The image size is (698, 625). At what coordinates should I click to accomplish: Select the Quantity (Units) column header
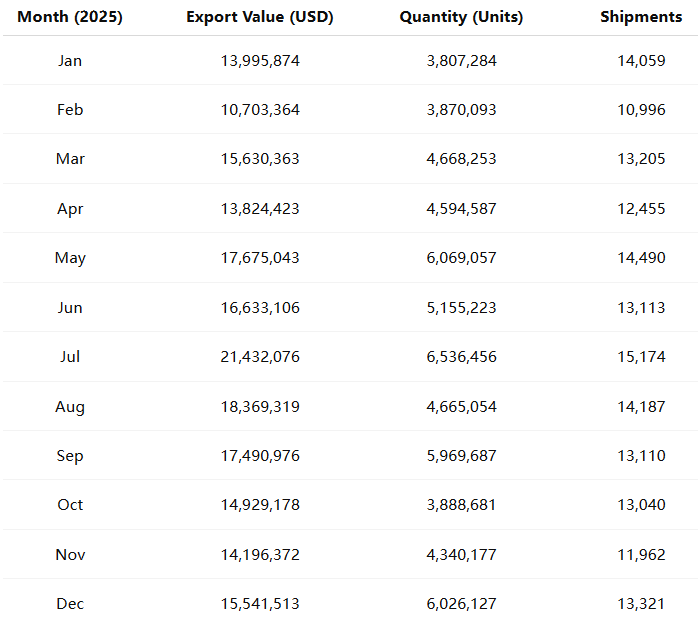click(461, 17)
